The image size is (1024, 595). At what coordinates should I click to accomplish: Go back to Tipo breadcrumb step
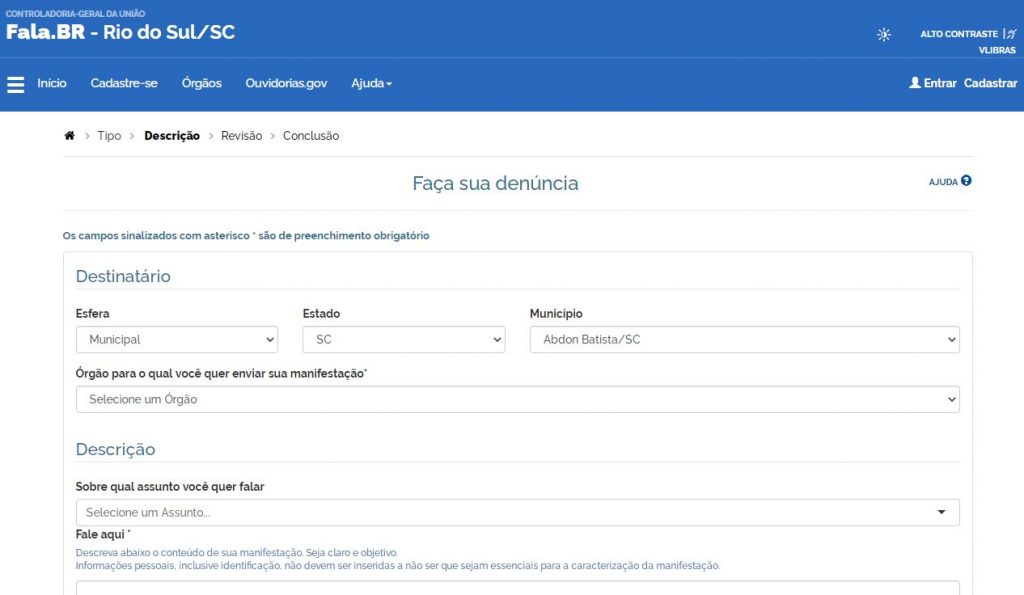[x=109, y=136]
